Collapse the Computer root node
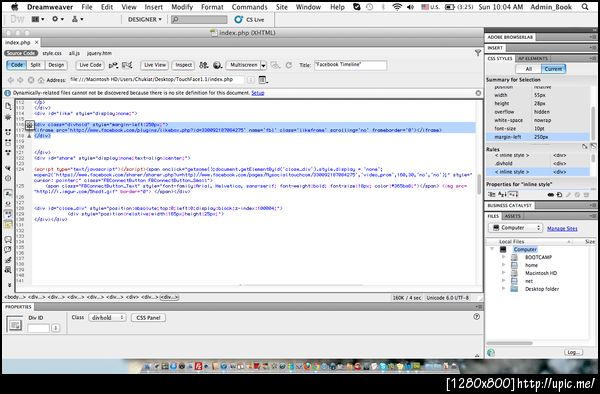The height and width of the screenshot is (394, 600). click(x=492, y=249)
